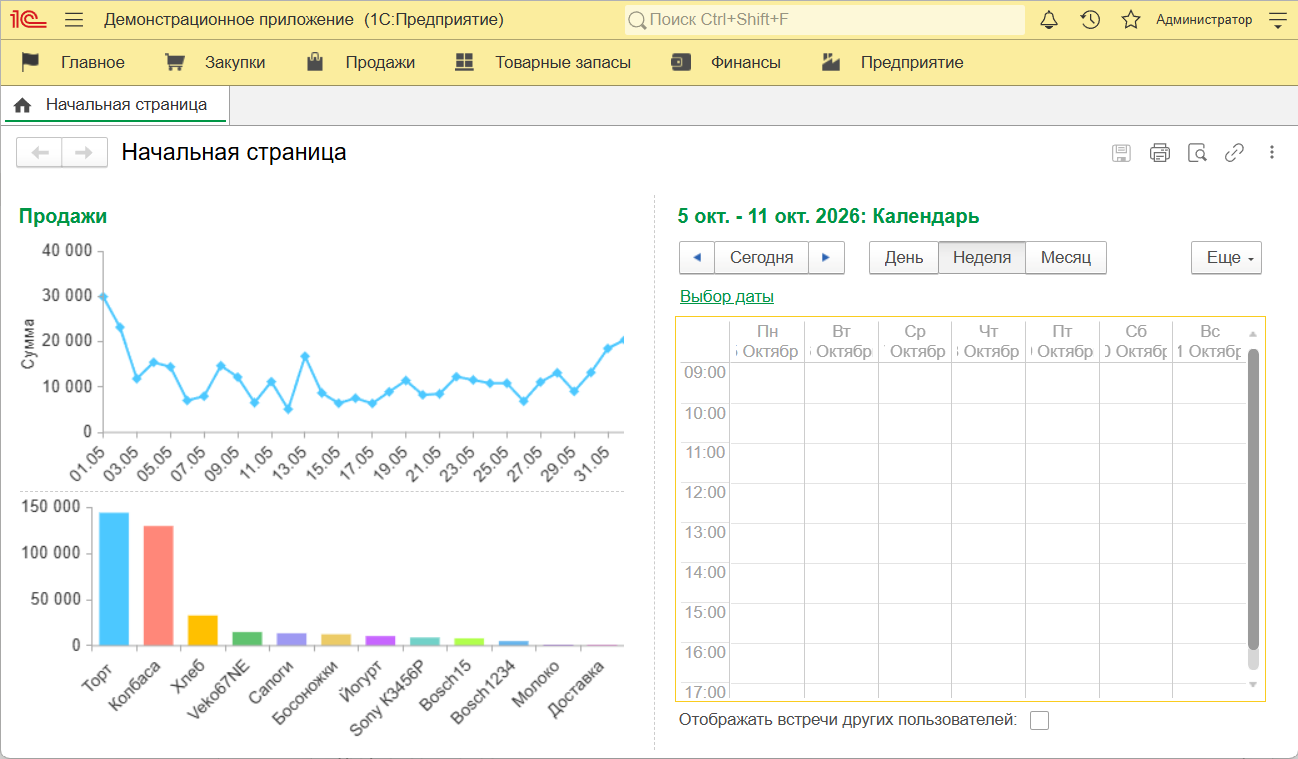Click the scroll down arrow in calendar
This screenshot has height=759, width=1298.
[1253, 684]
